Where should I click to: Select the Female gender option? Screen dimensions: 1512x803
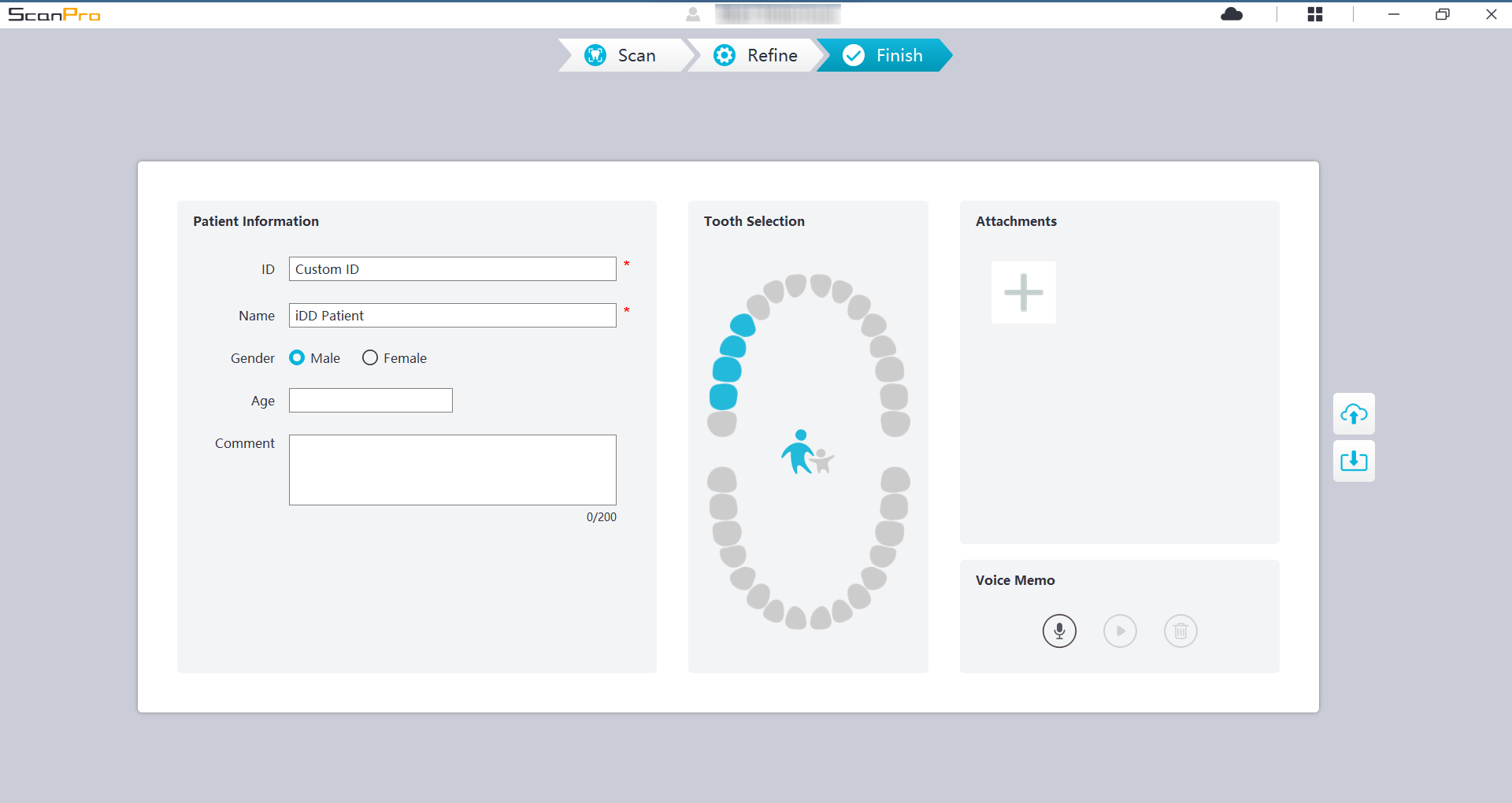[370, 358]
